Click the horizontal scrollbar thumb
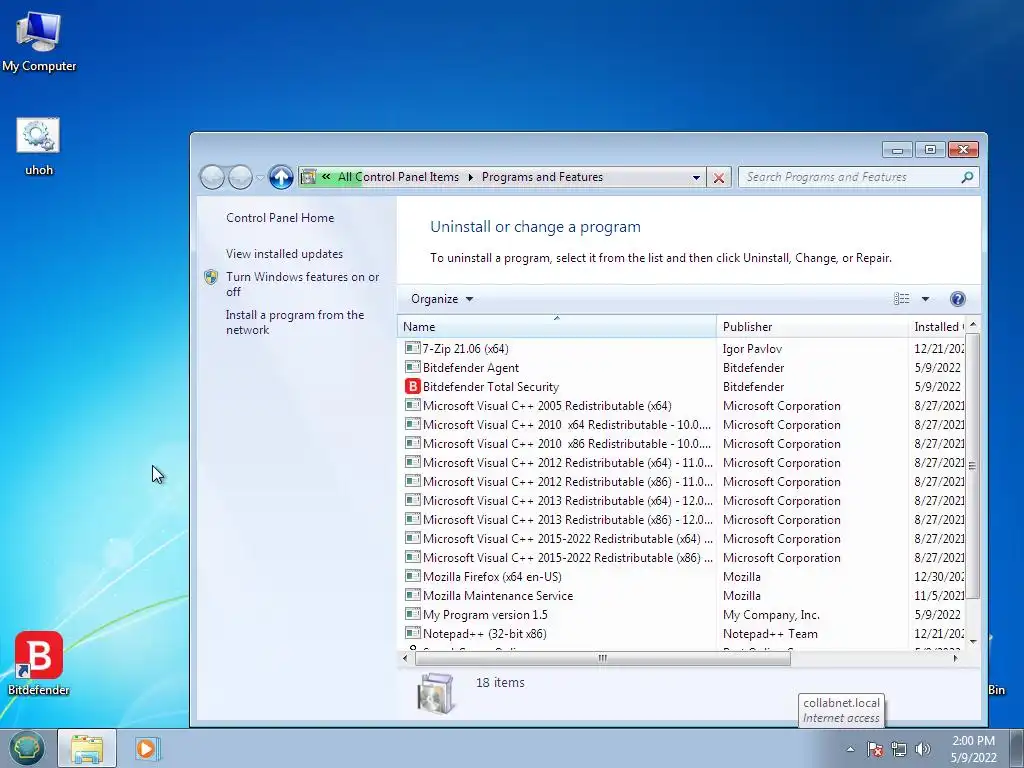The width and height of the screenshot is (1024, 768). click(x=603, y=658)
